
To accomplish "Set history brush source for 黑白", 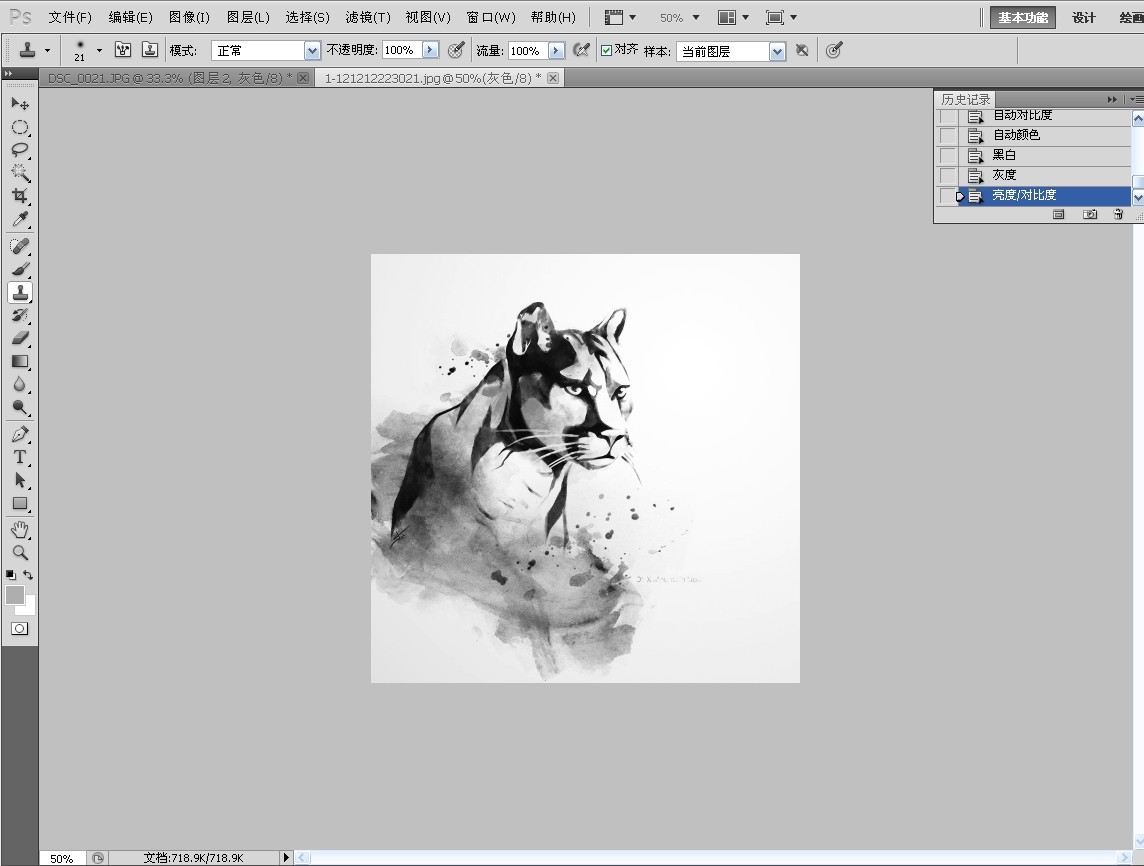I will pos(947,155).
